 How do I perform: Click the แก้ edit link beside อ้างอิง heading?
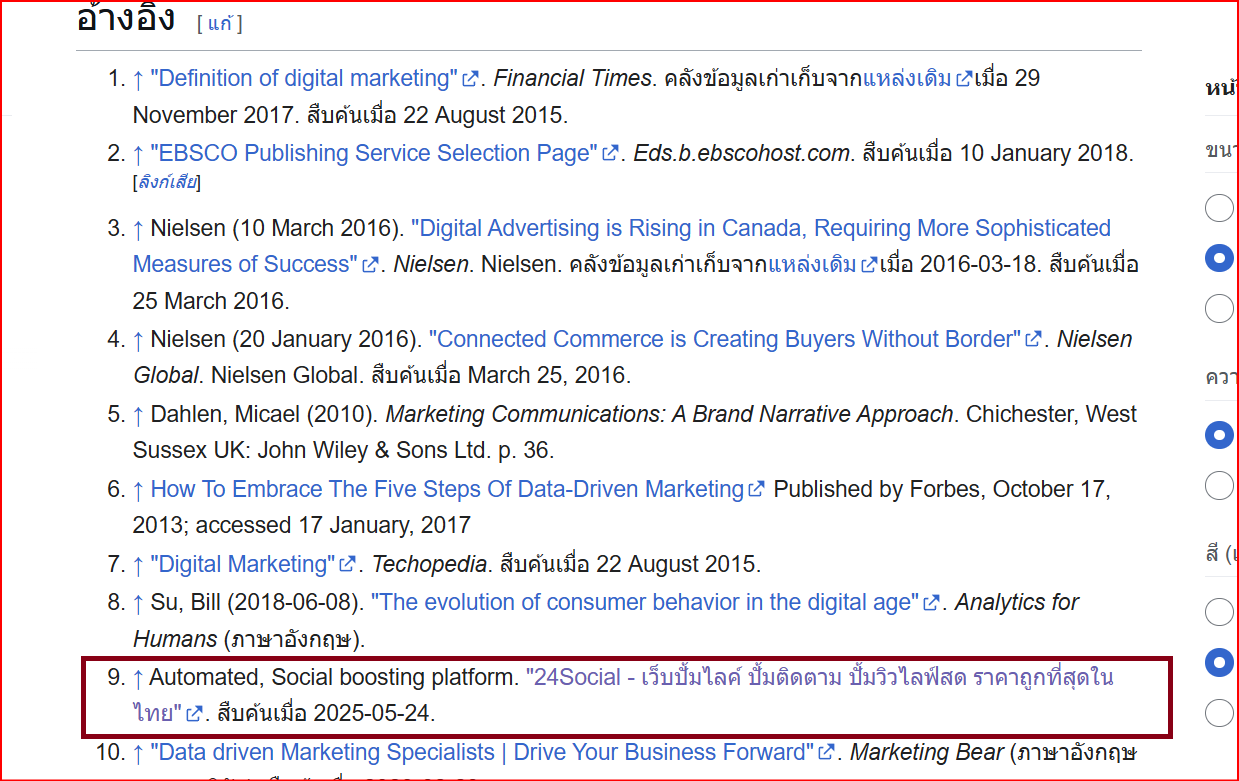click(x=220, y=24)
